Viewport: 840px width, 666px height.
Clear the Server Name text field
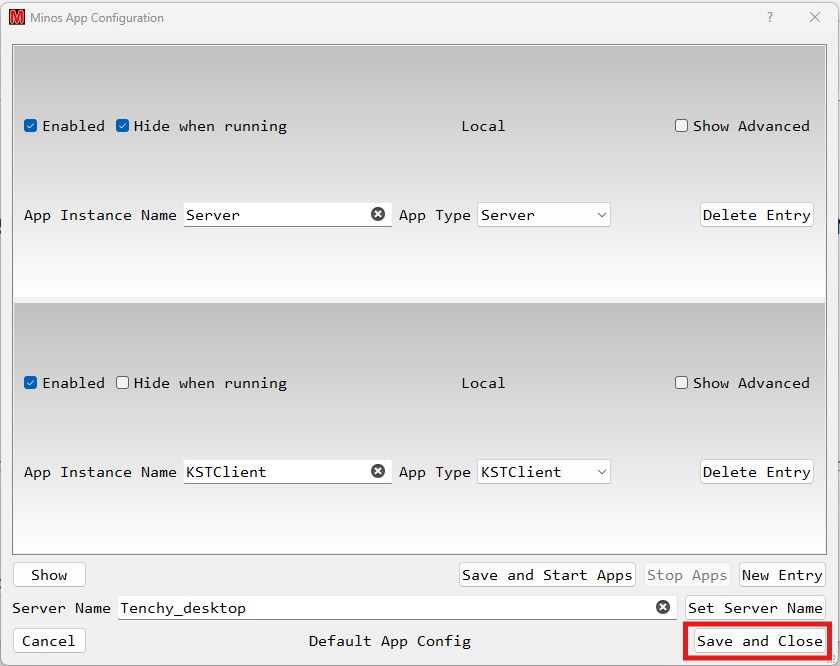(x=663, y=607)
